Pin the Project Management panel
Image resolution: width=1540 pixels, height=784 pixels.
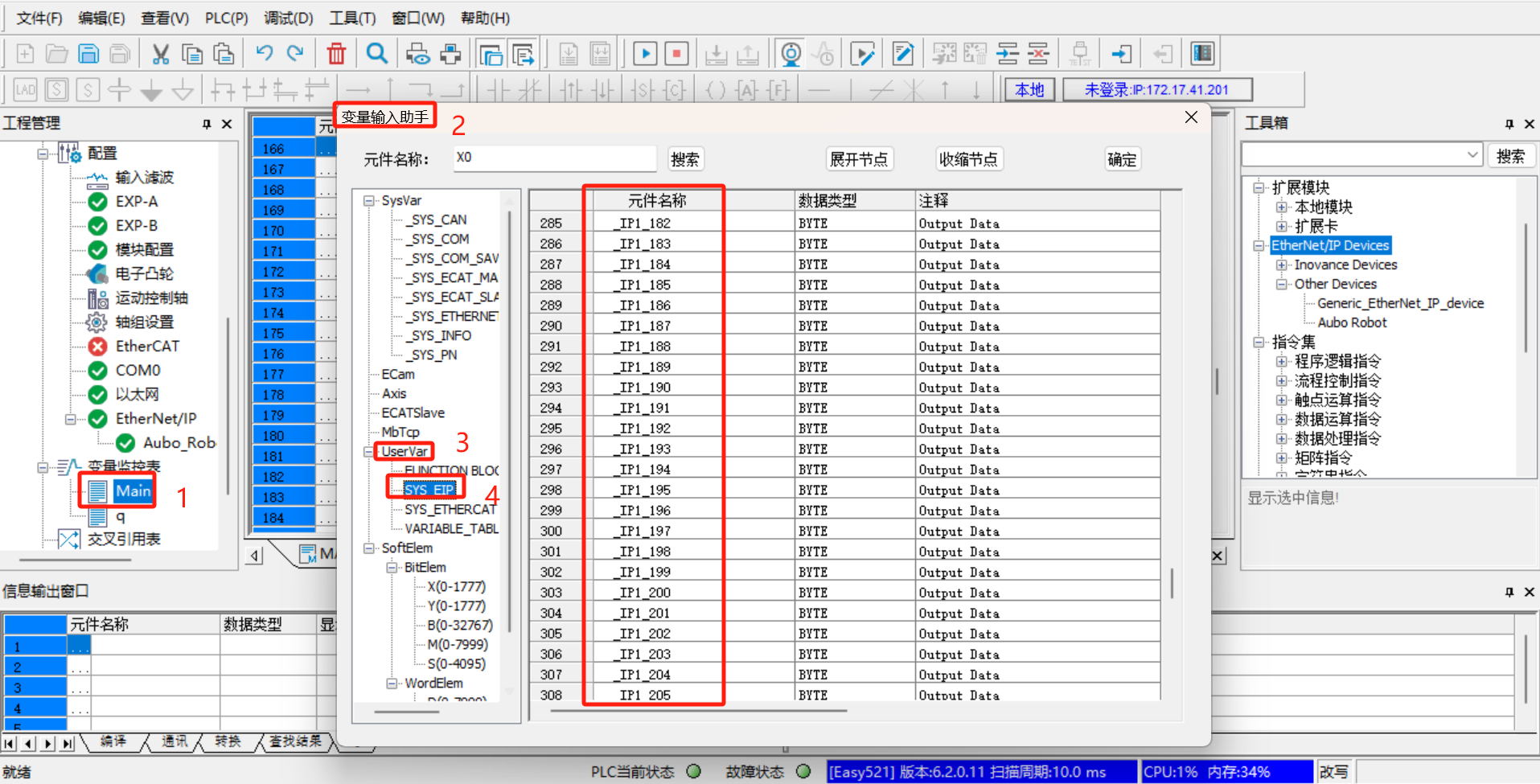pos(207,124)
